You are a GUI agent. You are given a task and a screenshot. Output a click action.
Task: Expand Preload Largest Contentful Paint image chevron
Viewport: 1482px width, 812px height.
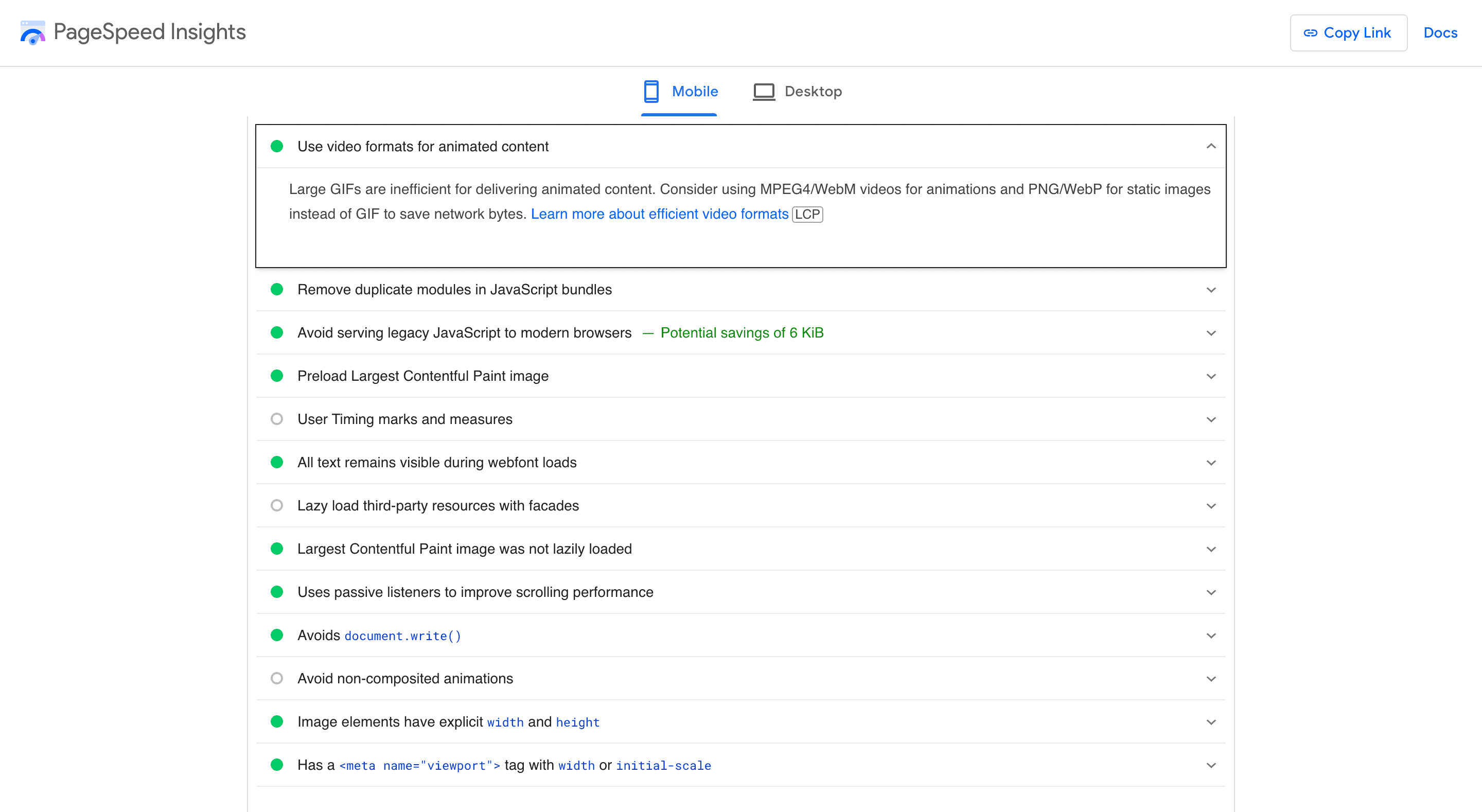(1210, 376)
